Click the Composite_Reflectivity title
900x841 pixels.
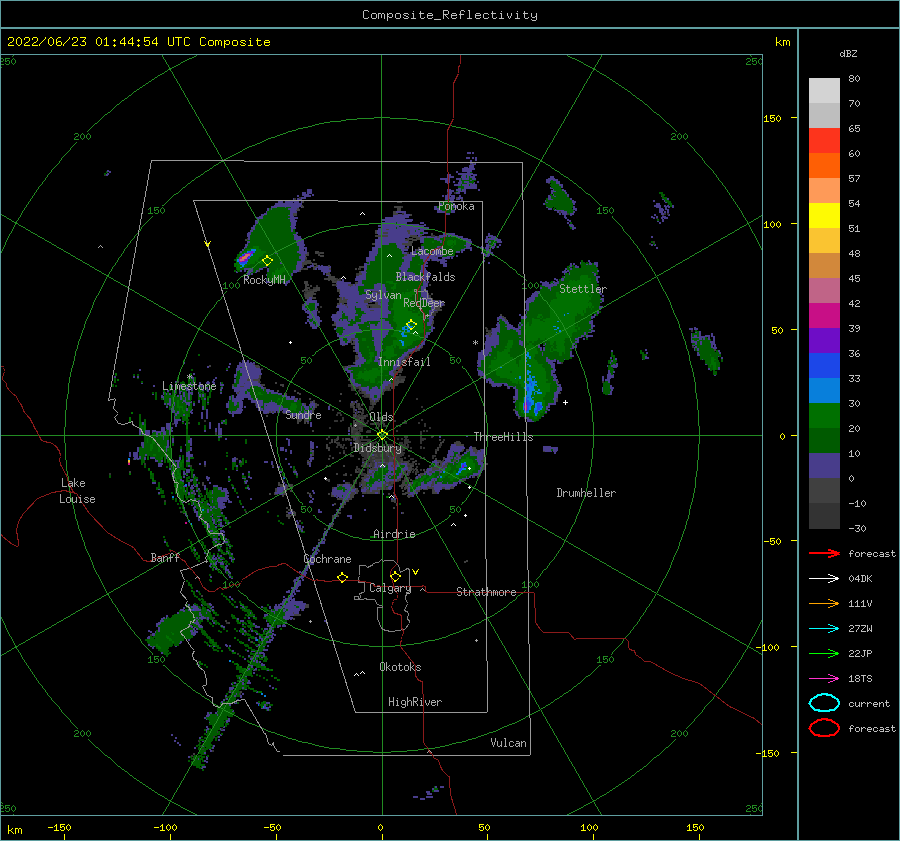point(450,15)
